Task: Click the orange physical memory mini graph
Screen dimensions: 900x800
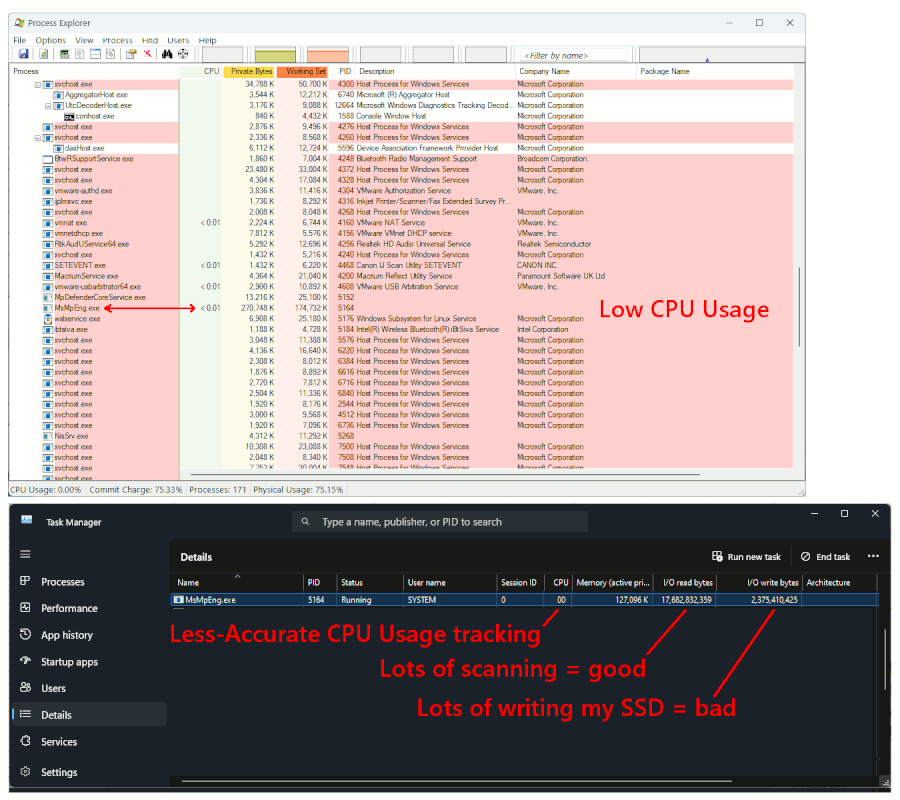Action: click(328, 55)
